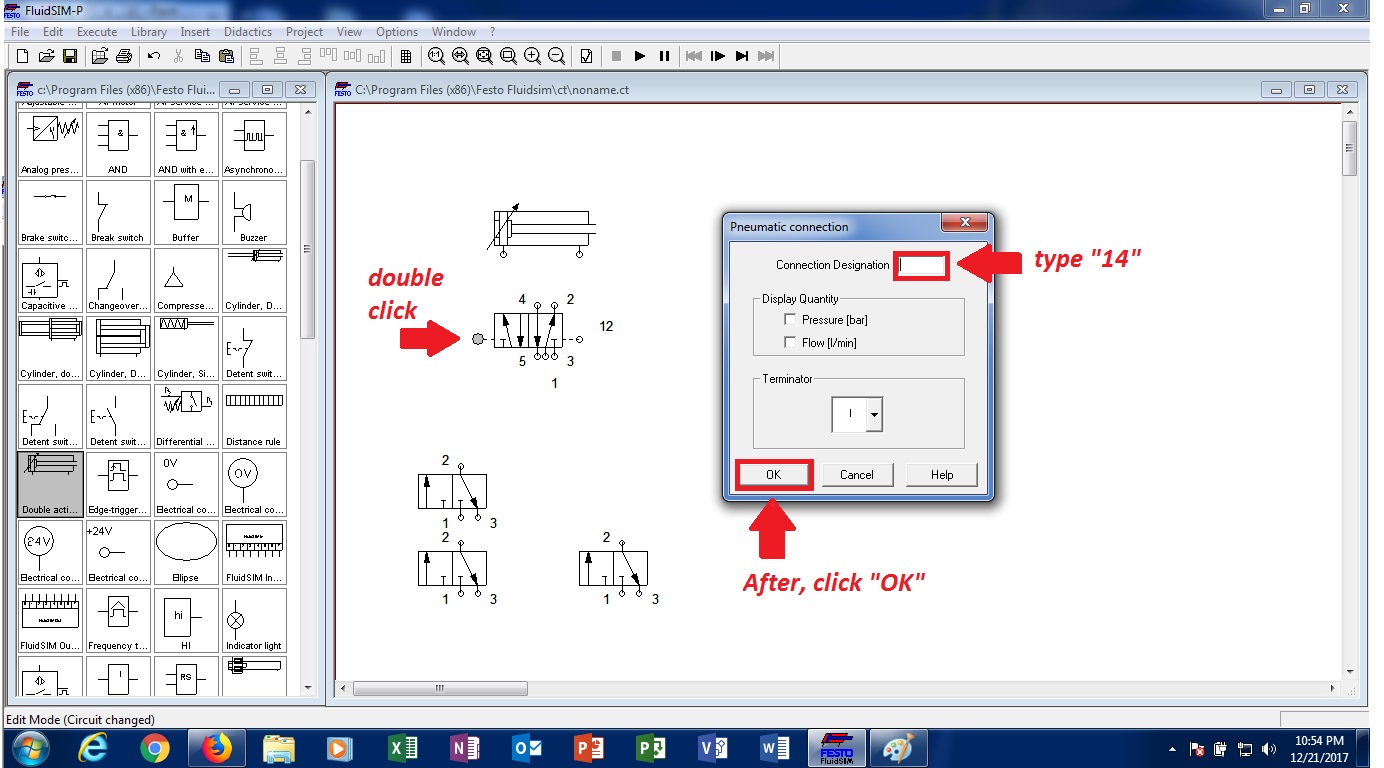Image resolution: width=1384 pixels, height=768 pixels.
Task: Click the Zoom In magnifier icon
Action: [533, 56]
